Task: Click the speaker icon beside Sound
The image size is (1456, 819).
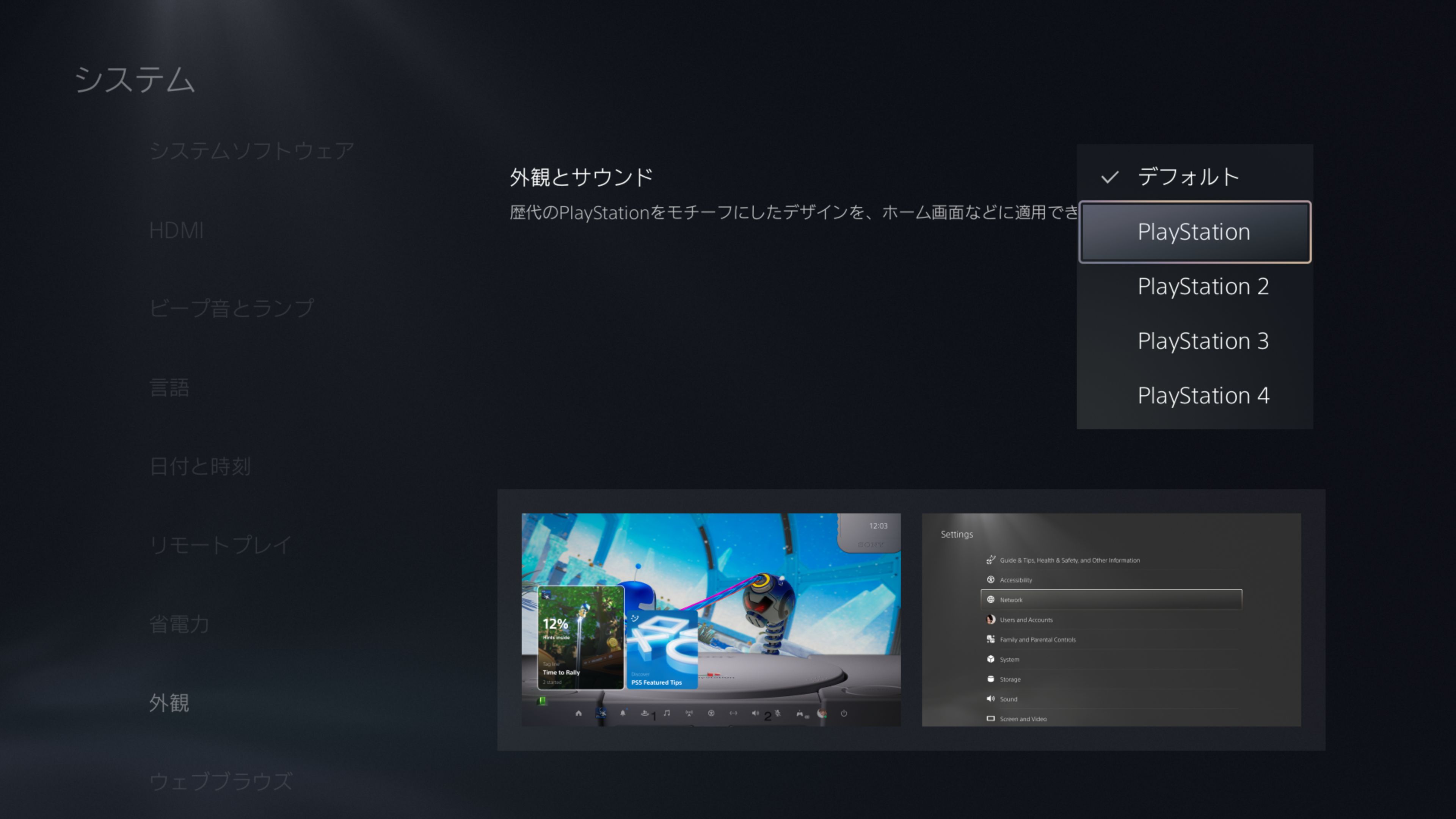Action: pos(990,698)
